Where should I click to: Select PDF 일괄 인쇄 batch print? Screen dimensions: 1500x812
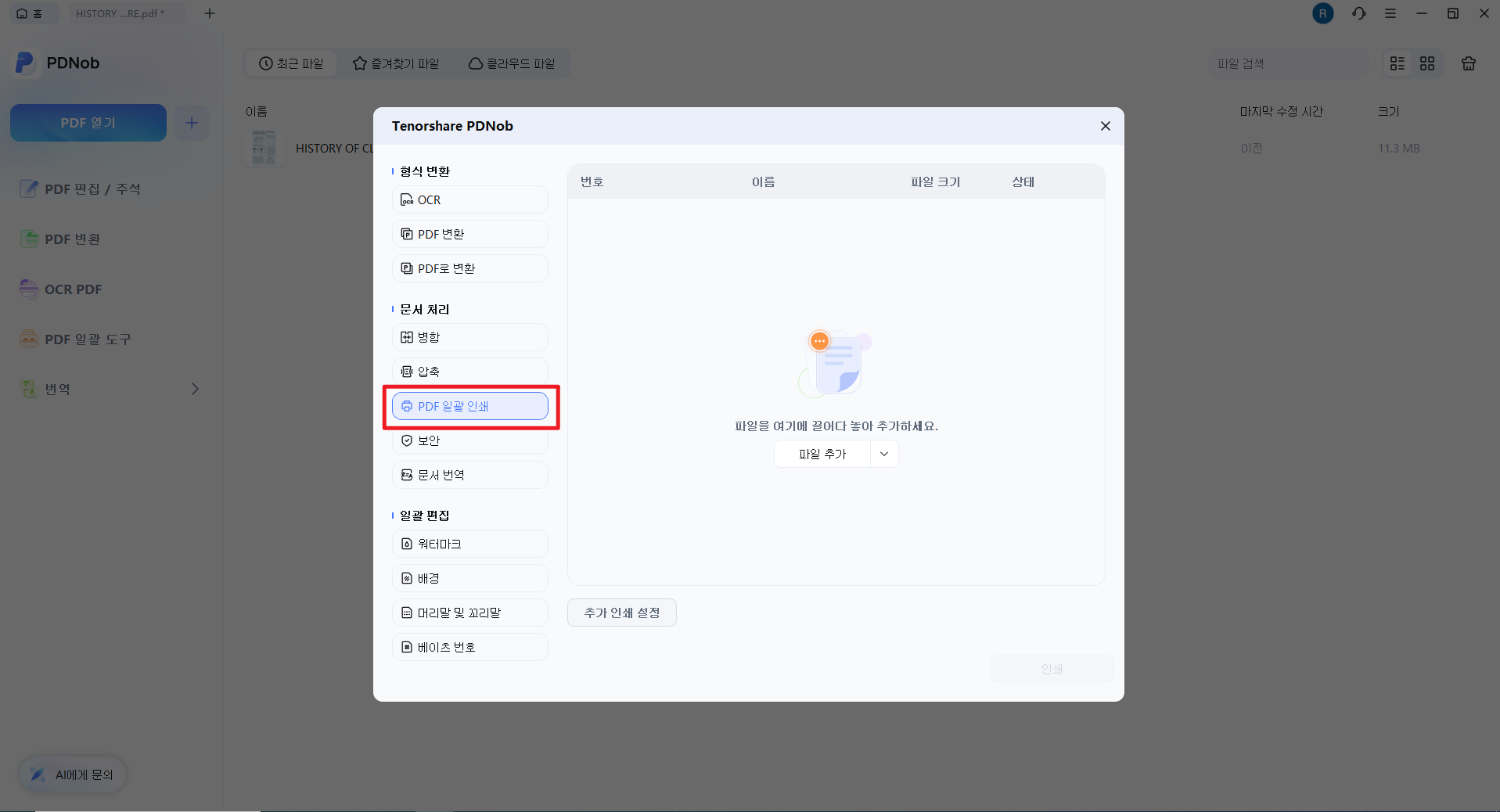pos(469,406)
